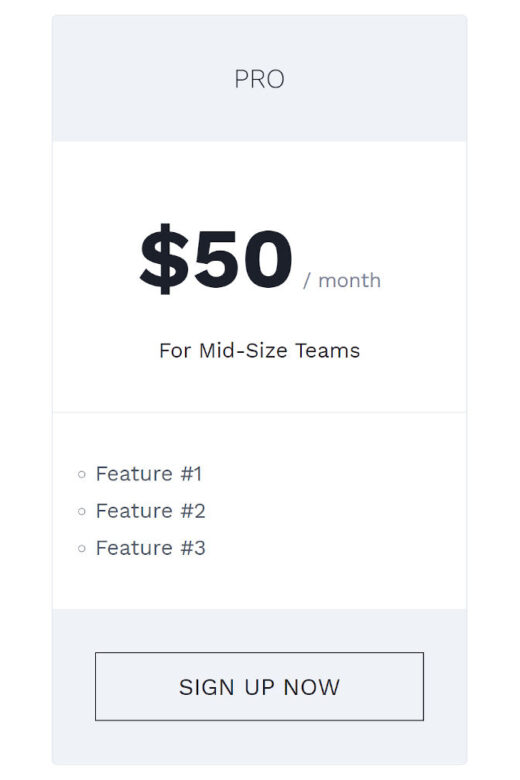
Task: Click the #1 number in the first feature
Action: pyautogui.click(x=191, y=474)
